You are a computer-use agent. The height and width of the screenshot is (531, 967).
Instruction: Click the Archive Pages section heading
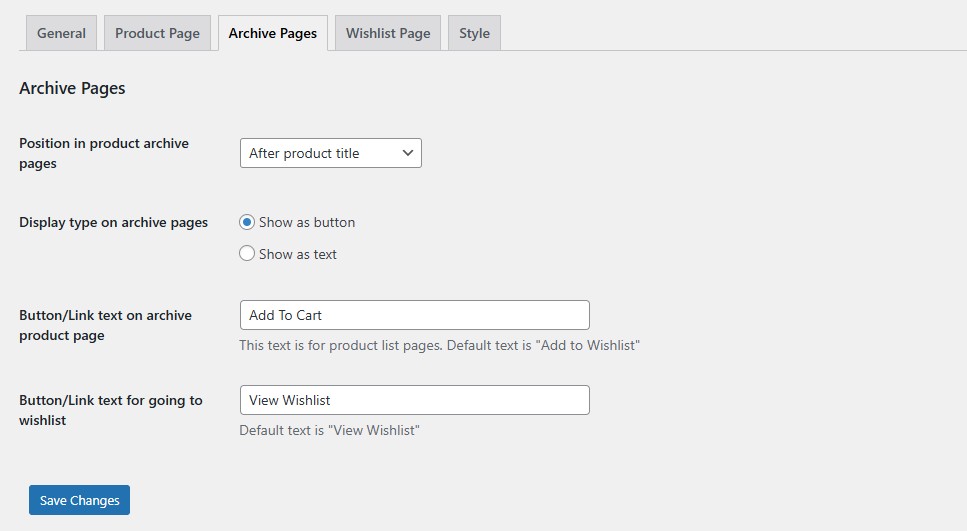point(72,88)
